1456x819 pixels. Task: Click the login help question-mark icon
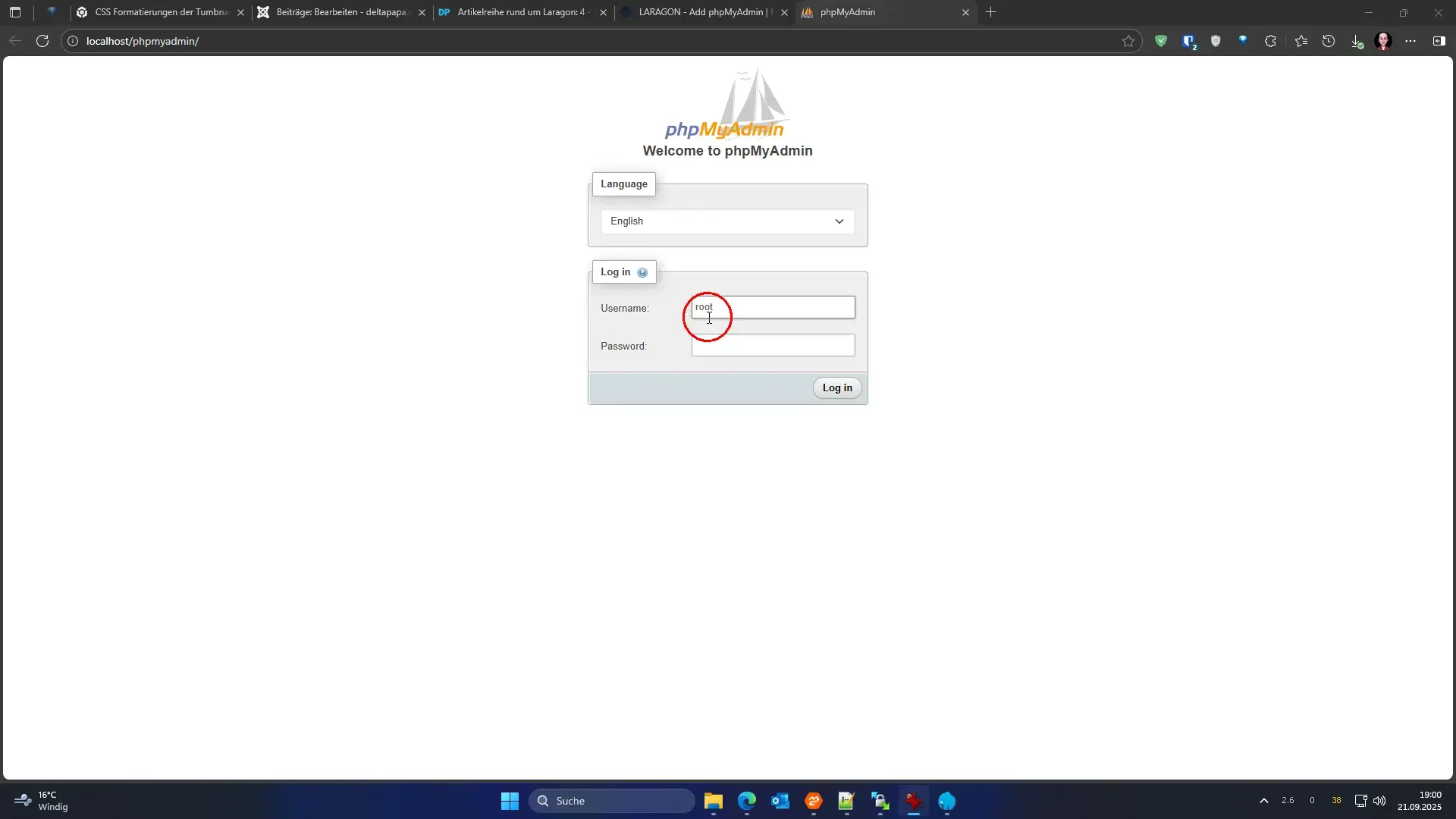(x=642, y=272)
